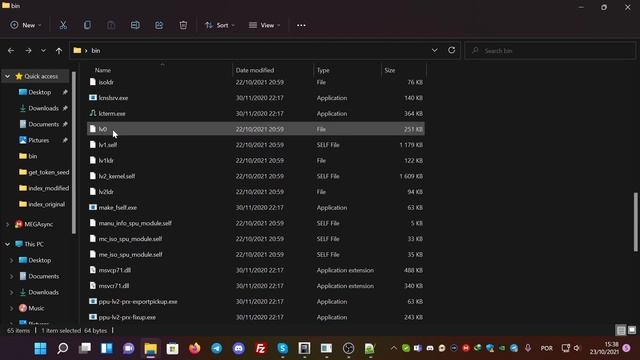Go up one folder level

tap(59, 51)
